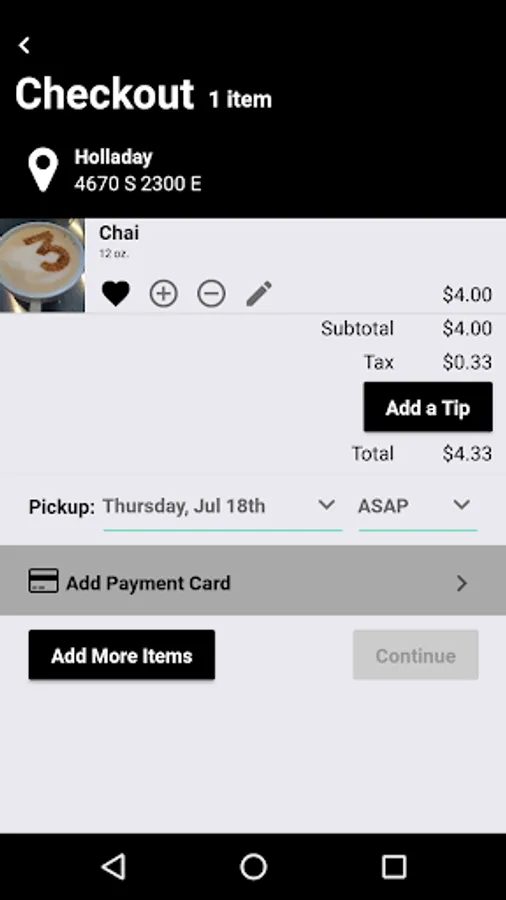The image size is (506, 900).
Task: Open recent apps with square button
Action: coord(394,866)
